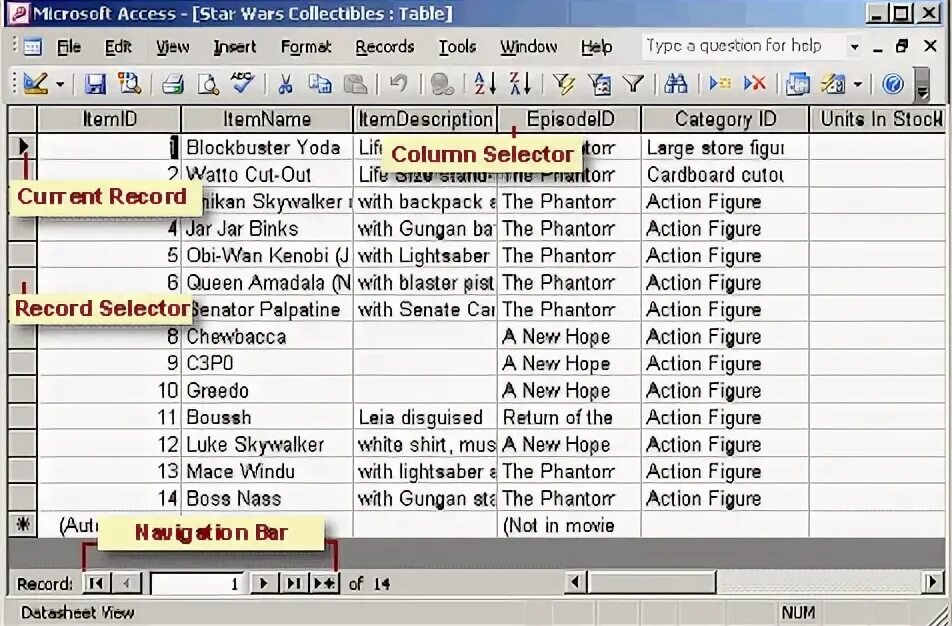Screen dimensions: 952x626
Task: Open Filter By Form icon
Action: pyautogui.click(x=599, y=84)
